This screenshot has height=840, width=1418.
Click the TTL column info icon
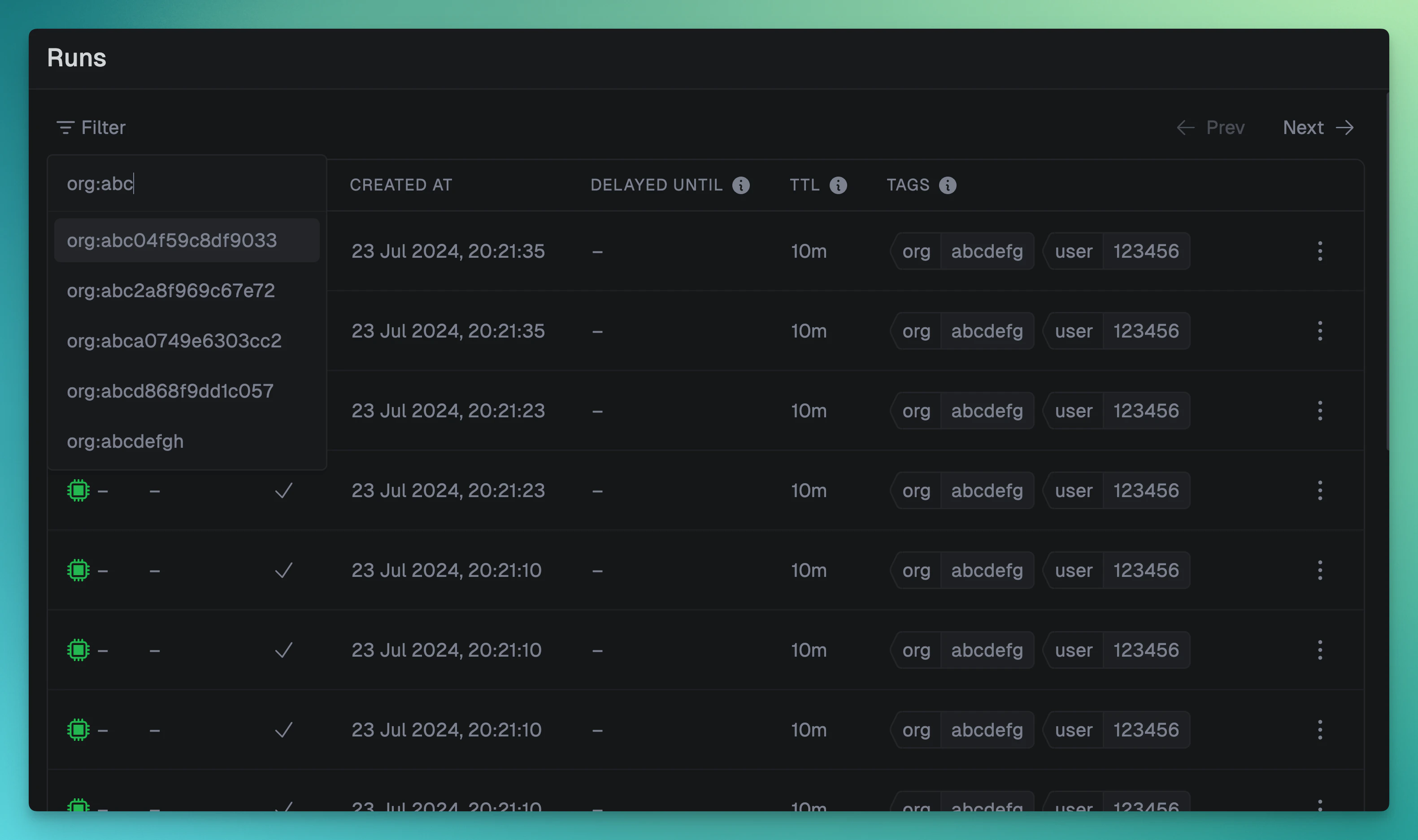(x=838, y=185)
